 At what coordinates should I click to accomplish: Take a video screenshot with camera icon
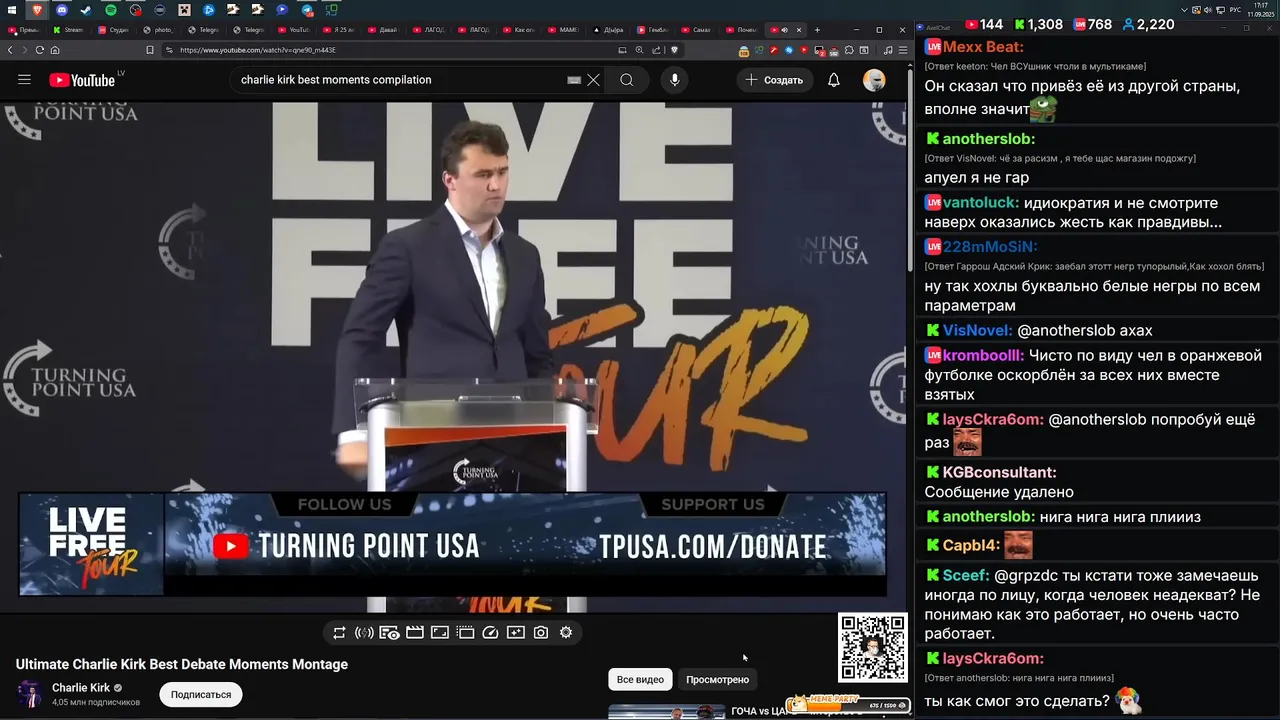click(x=541, y=632)
